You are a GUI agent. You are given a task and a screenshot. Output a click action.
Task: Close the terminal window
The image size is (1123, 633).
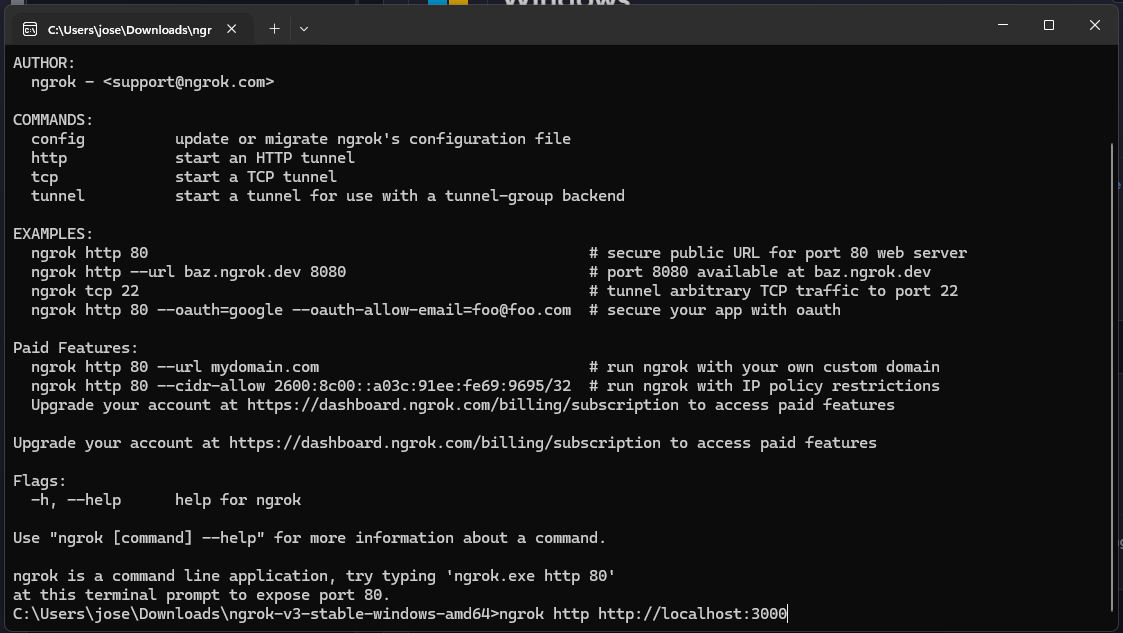1094,25
